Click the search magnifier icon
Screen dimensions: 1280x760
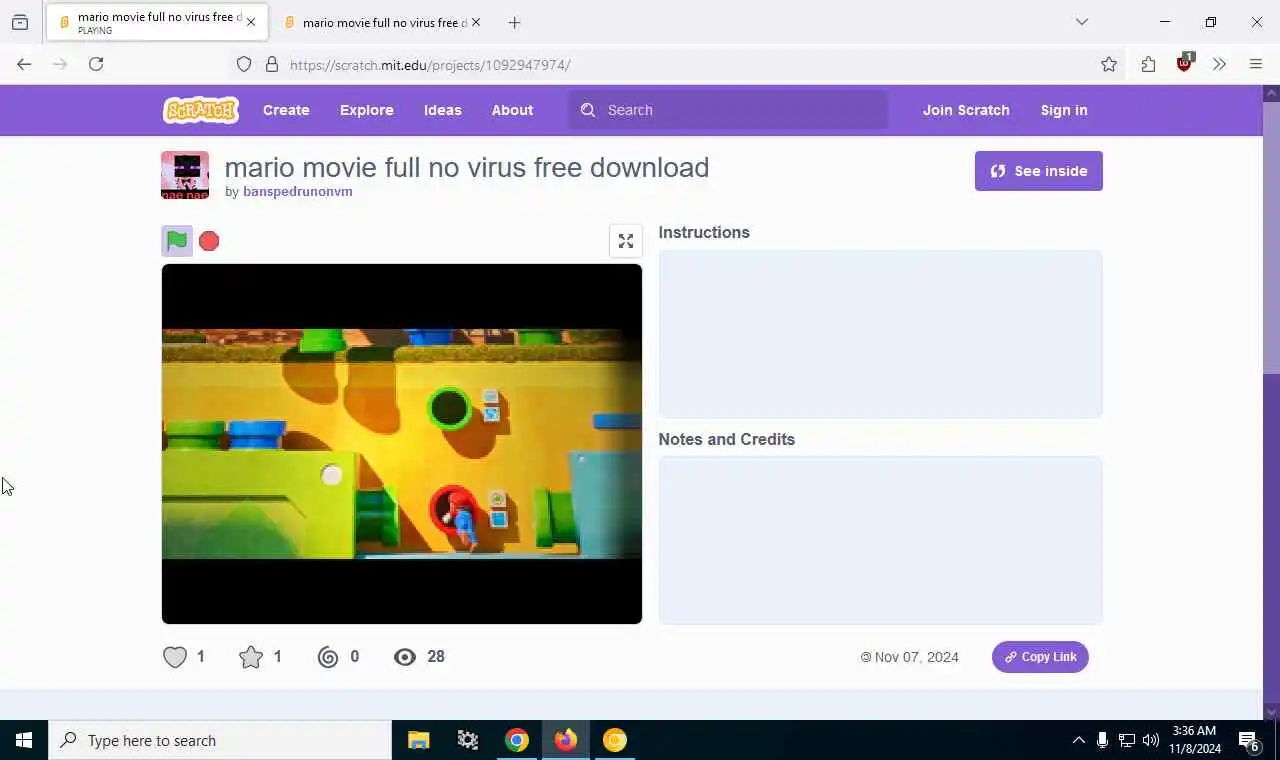coord(588,110)
